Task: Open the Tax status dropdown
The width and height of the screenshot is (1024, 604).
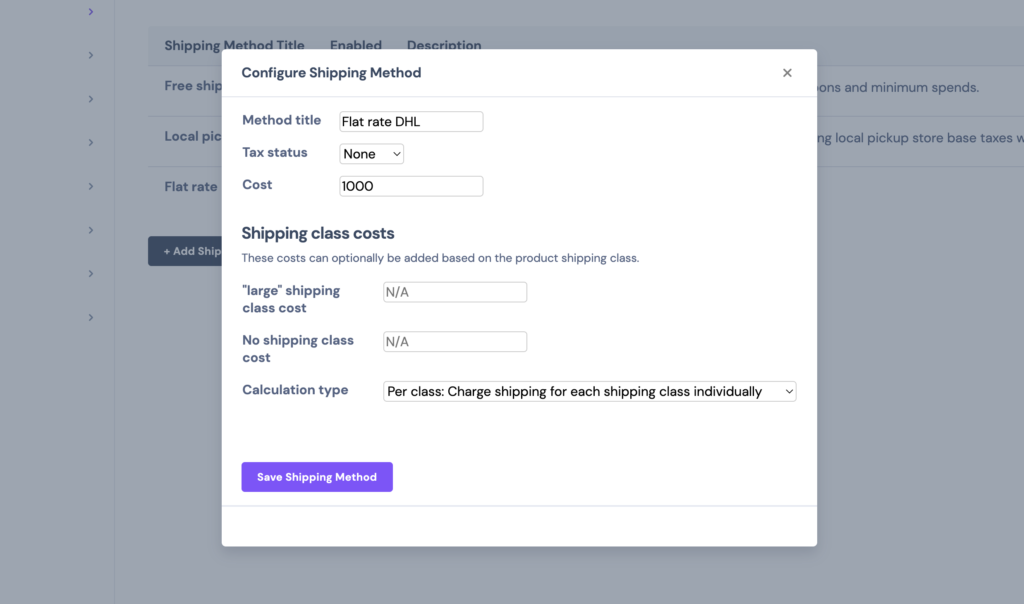Action: click(372, 154)
